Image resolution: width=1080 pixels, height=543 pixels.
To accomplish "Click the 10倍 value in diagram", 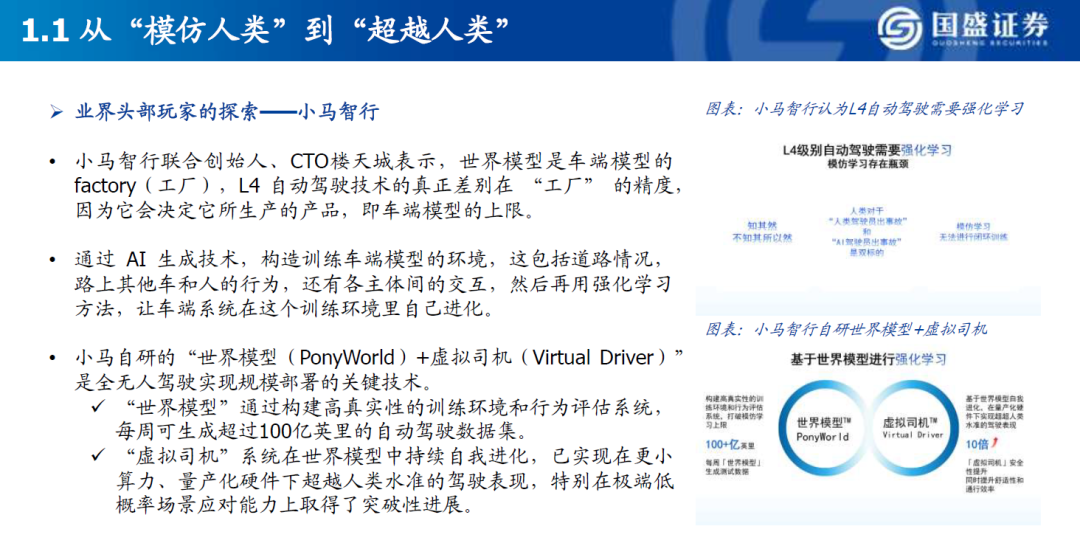I will tap(977, 445).
